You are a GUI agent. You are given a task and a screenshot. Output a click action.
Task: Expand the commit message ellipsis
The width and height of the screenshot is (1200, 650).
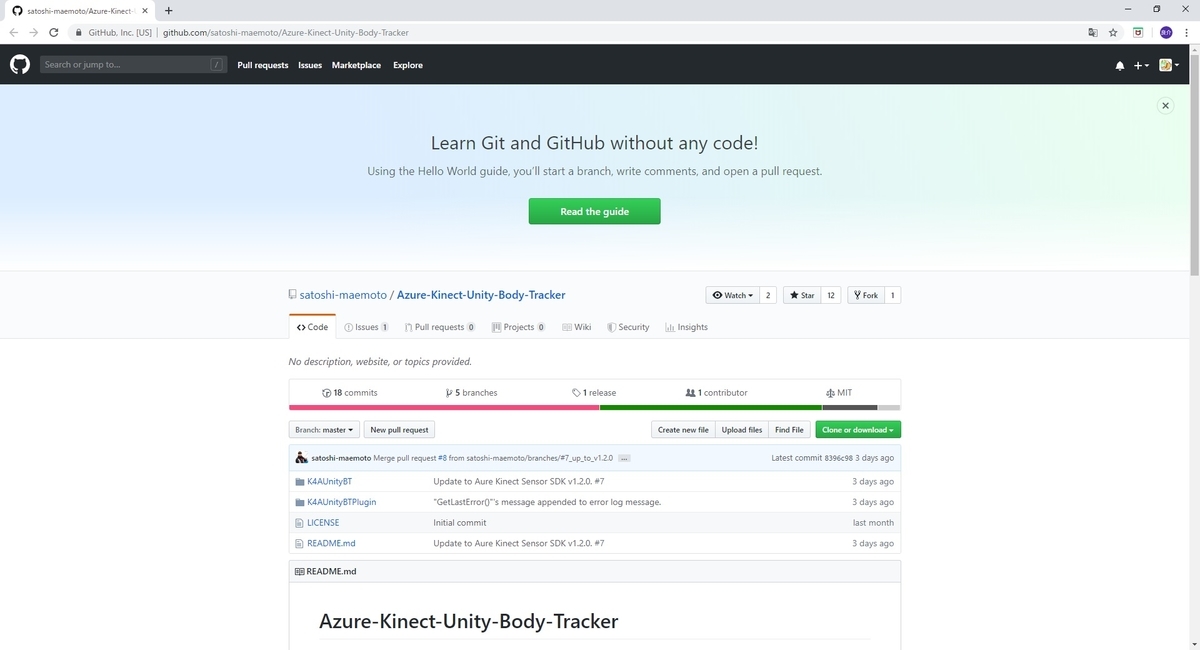[624, 458]
